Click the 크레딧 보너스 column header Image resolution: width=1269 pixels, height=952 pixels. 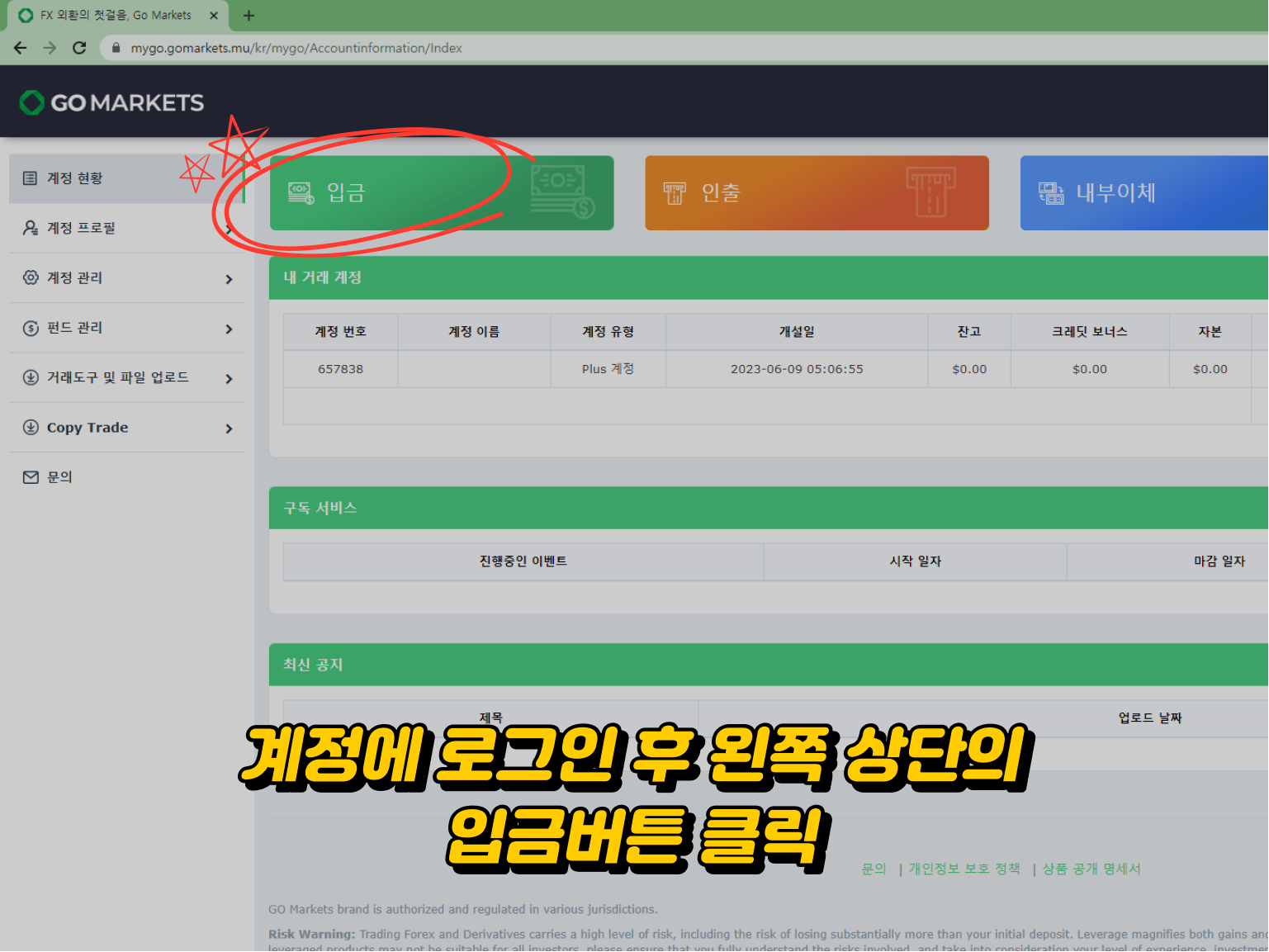1090,332
